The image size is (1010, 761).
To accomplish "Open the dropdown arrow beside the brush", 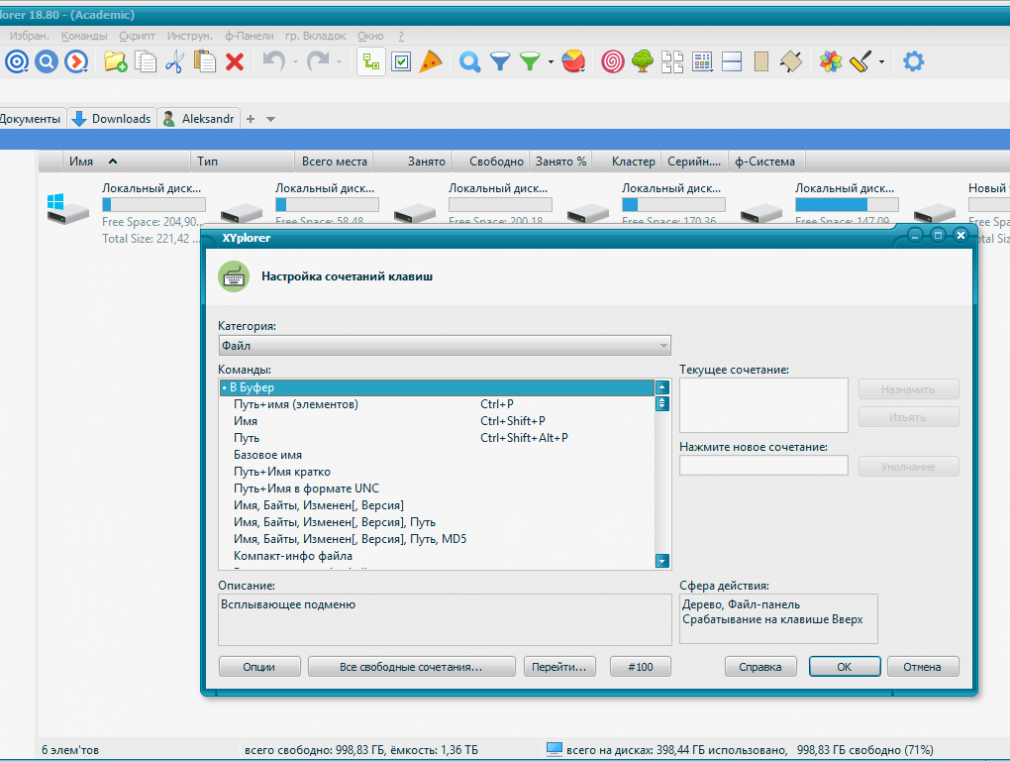I will [882, 63].
